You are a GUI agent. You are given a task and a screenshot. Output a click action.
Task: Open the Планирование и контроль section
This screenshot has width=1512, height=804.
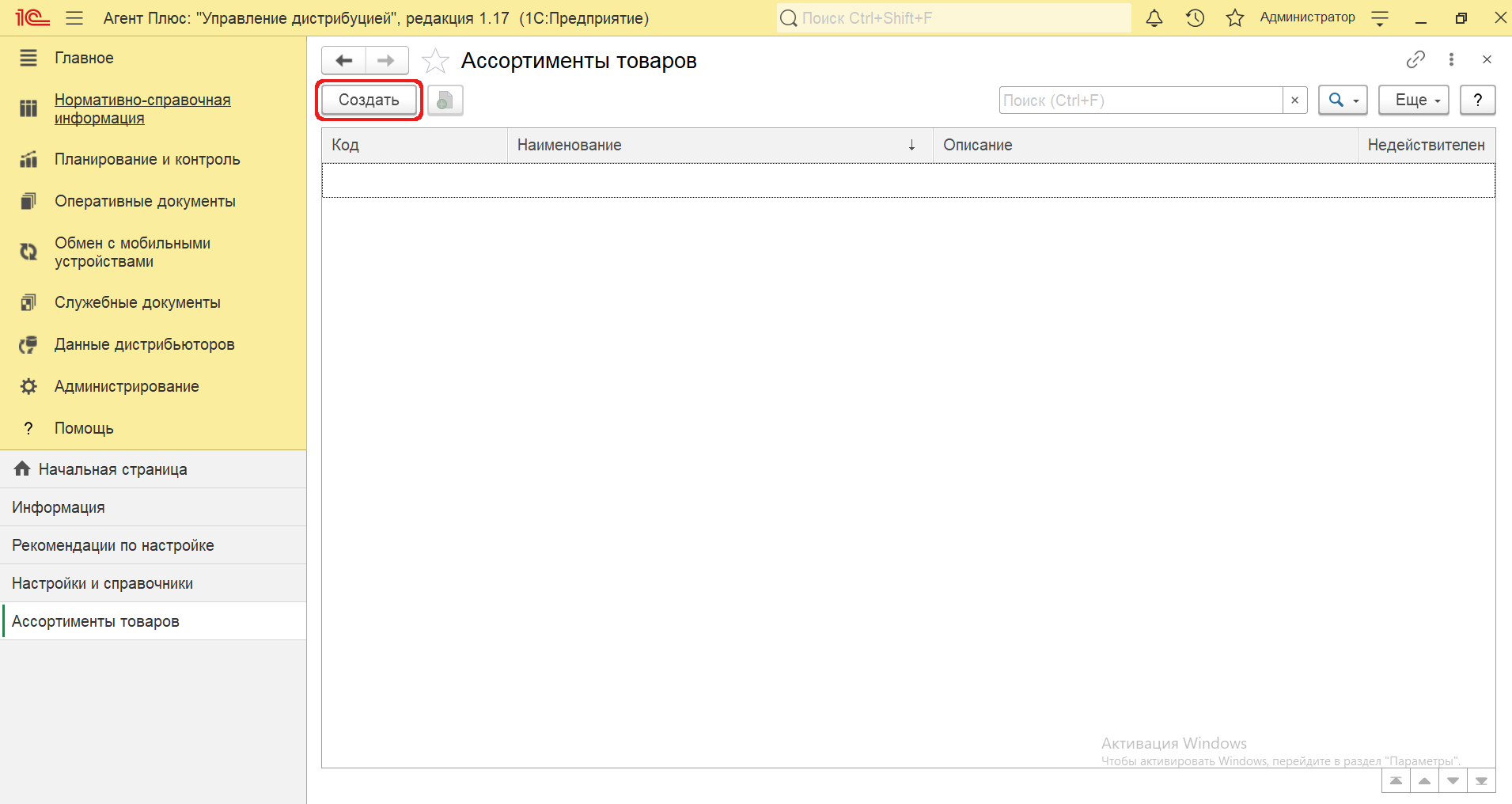pyautogui.click(x=147, y=159)
